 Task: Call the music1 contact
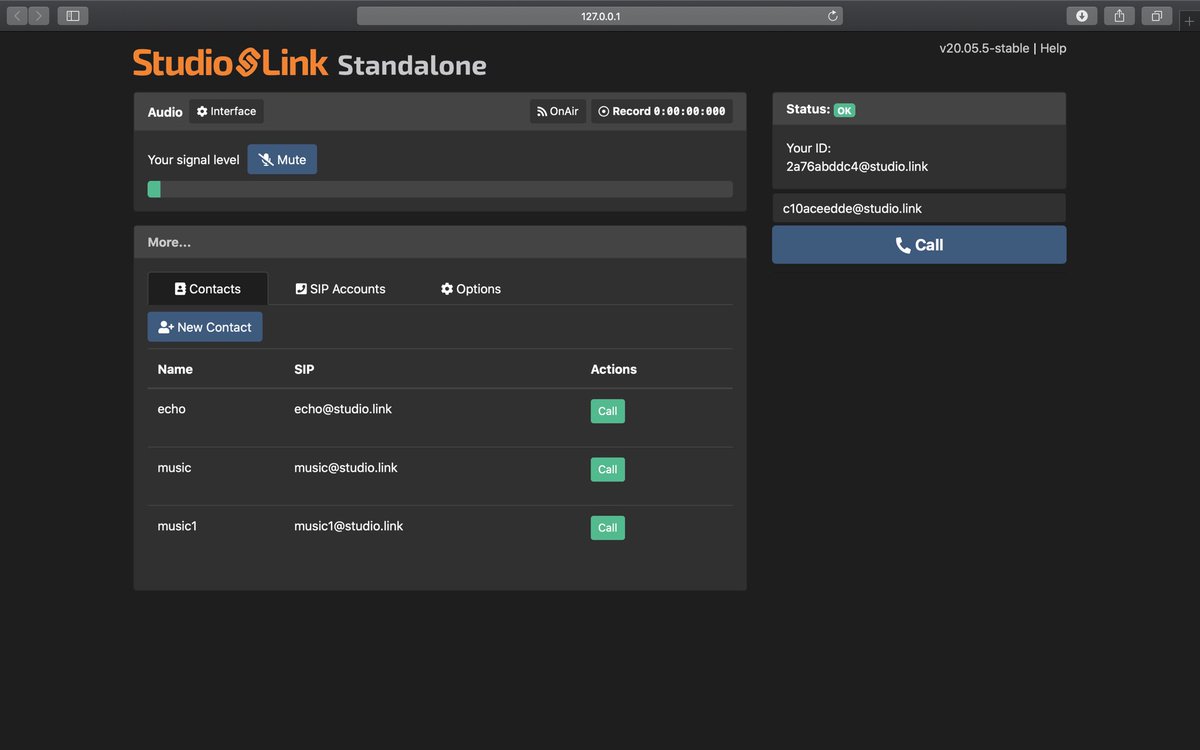608,528
